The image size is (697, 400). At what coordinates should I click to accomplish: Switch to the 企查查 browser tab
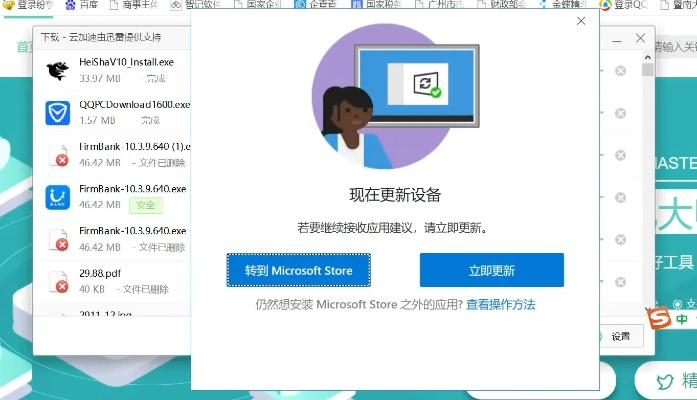tap(318, 6)
